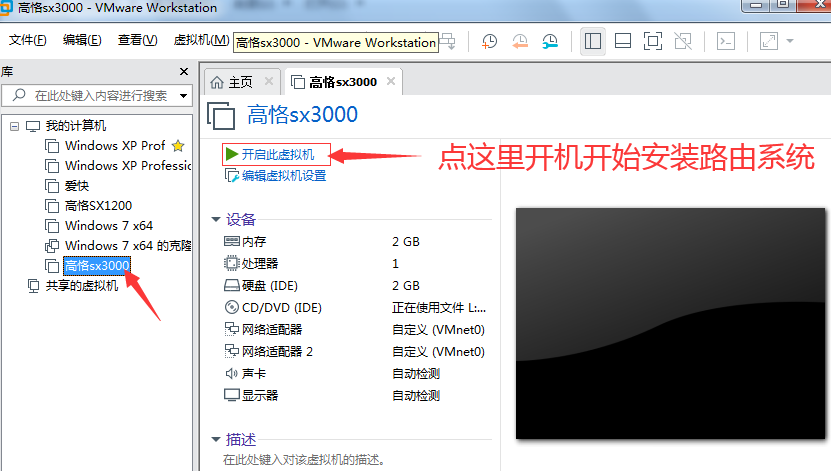Close the 主页 tab
This screenshot has width=831, height=471.
[269, 82]
